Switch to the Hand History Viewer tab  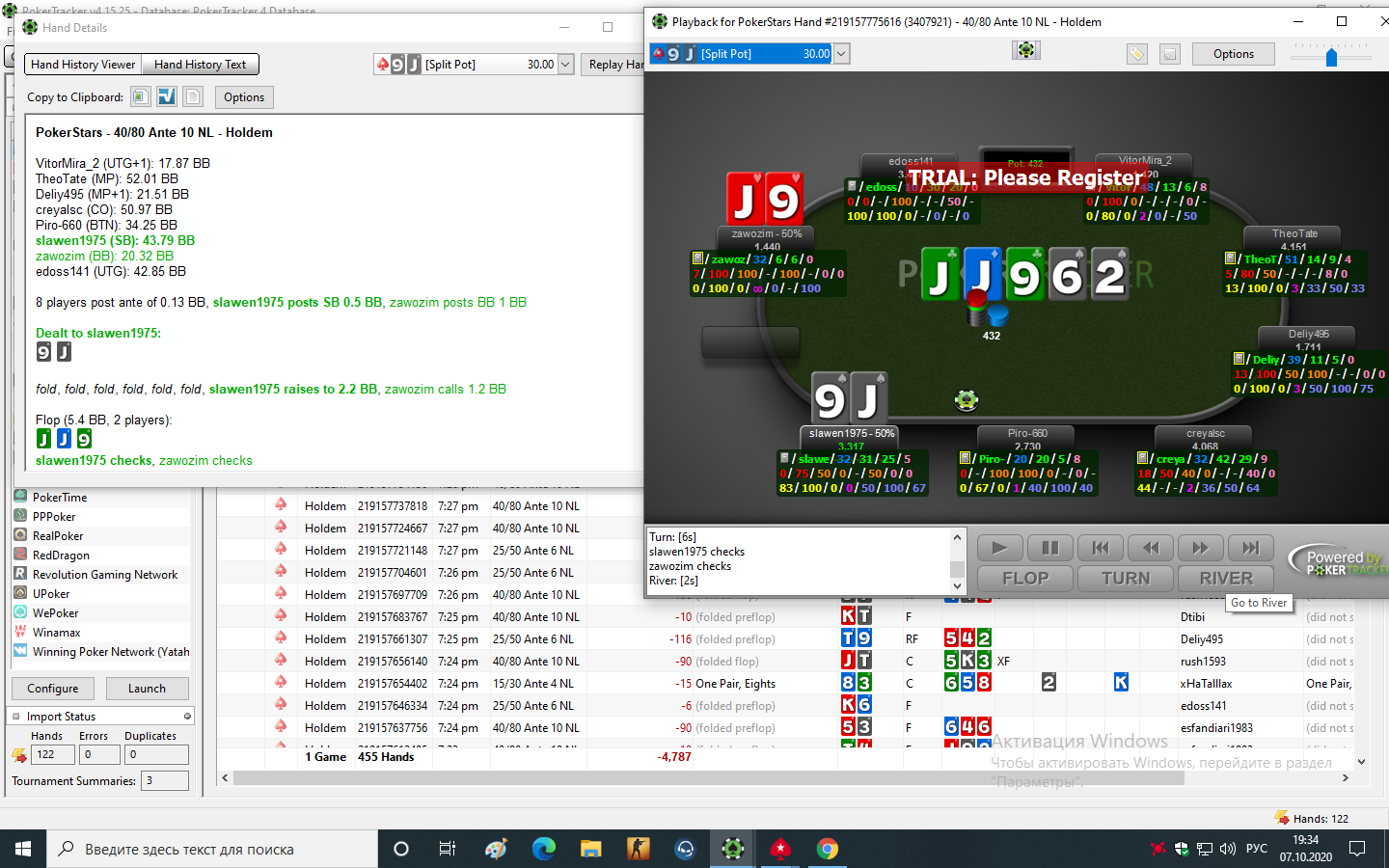point(83,65)
